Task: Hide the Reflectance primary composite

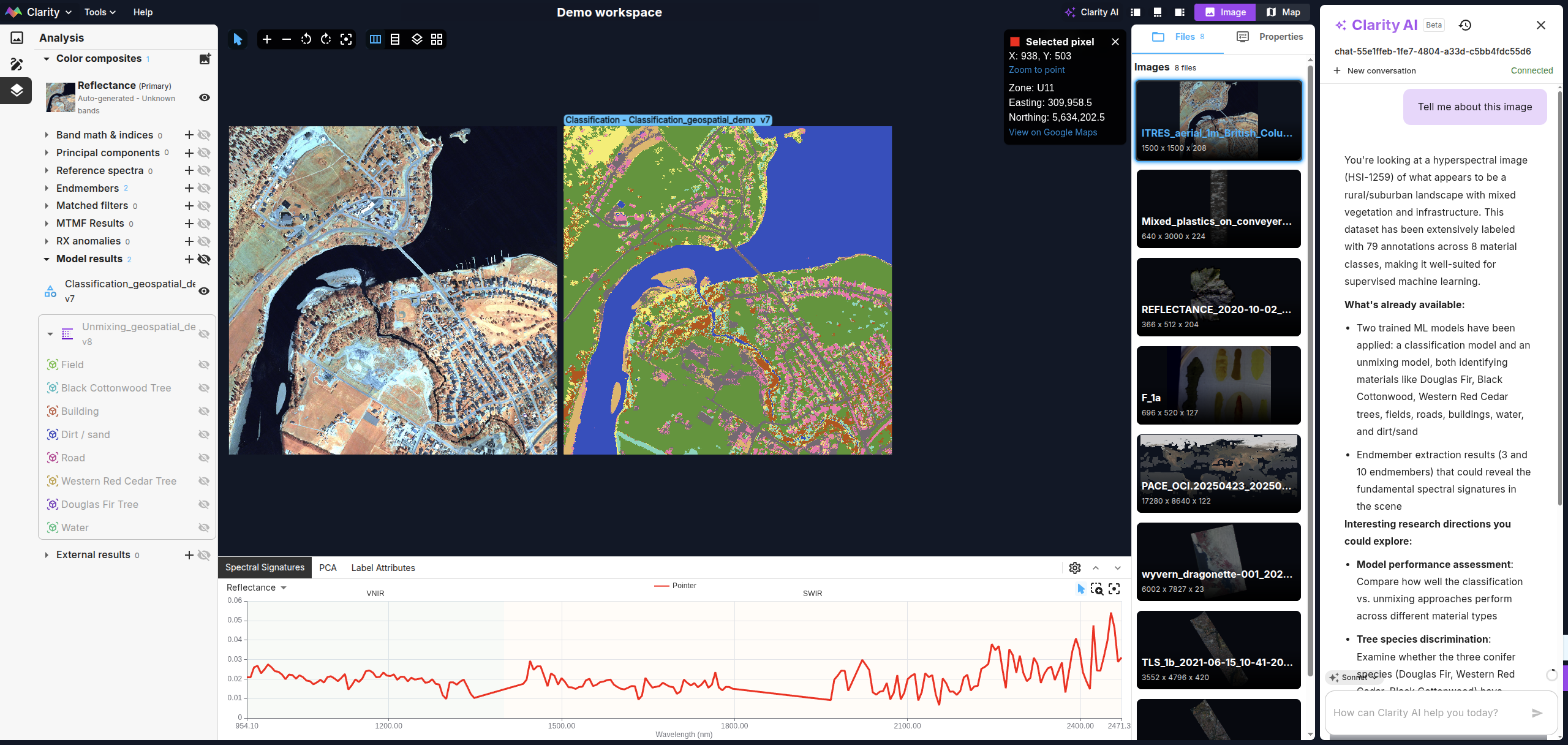Action: 205,97
